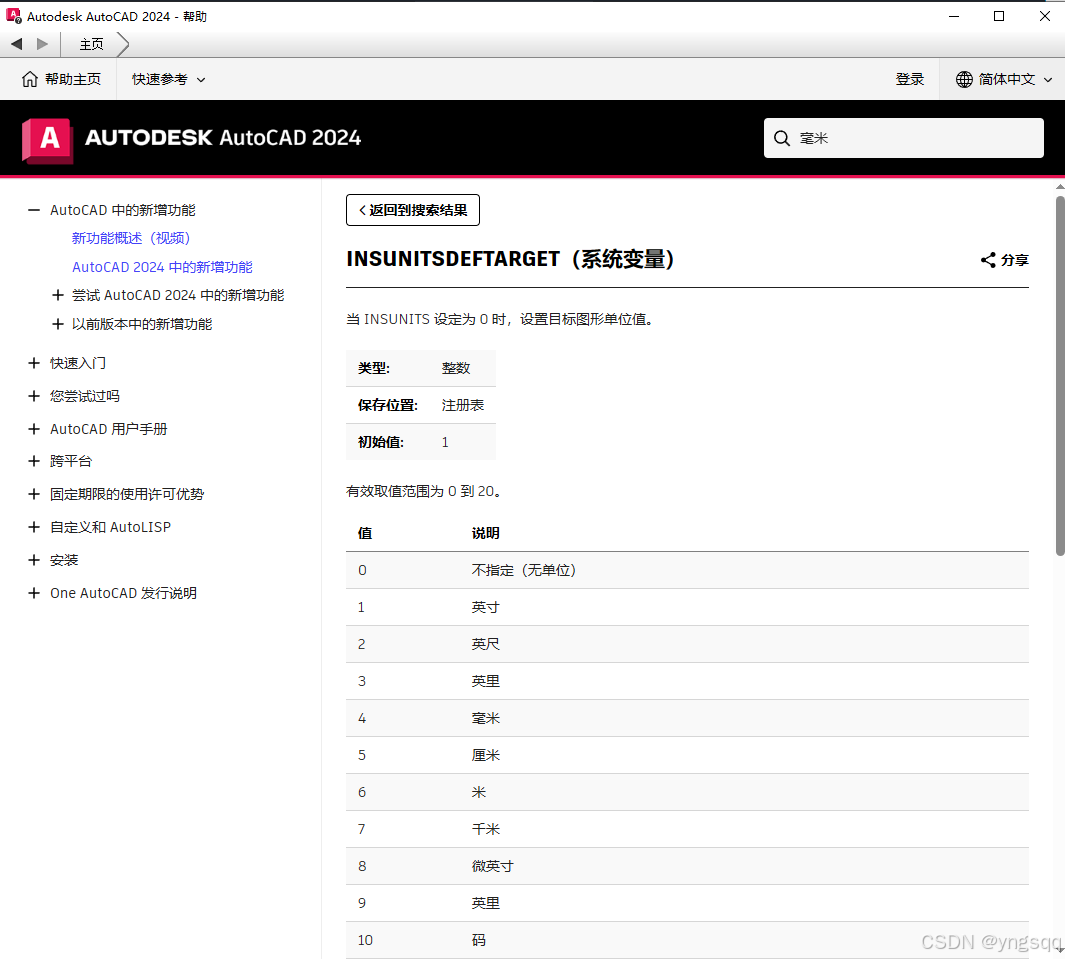Click the table cell 千米
Image resolution: width=1065 pixels, height=959 pixels.
[486, 829]
